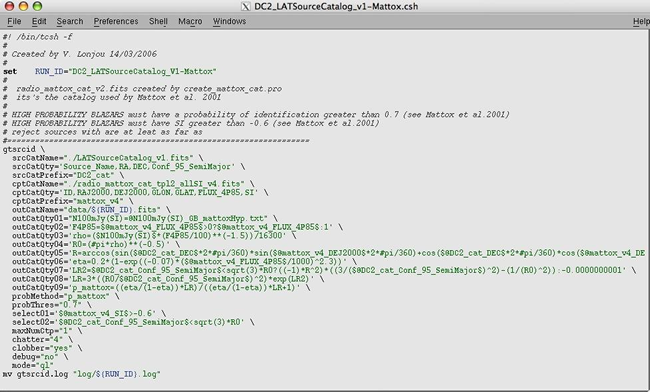Screen dimensions: 650x392
Task: Open the Search menu
Action: (70, 21)
